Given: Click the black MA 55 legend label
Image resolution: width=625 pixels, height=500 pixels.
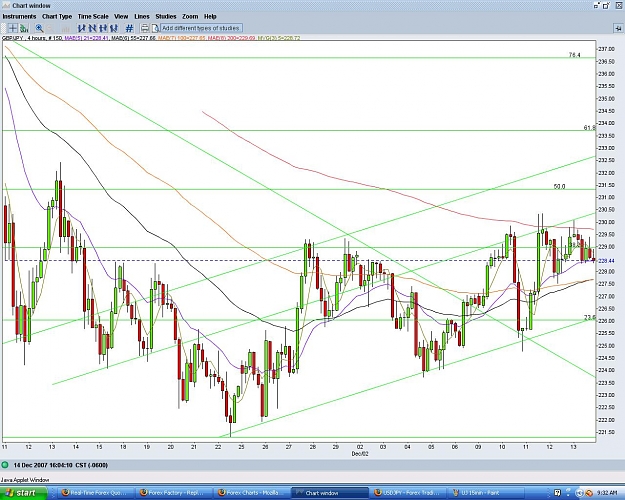Looking at the screenshot, I should [133, 38].
